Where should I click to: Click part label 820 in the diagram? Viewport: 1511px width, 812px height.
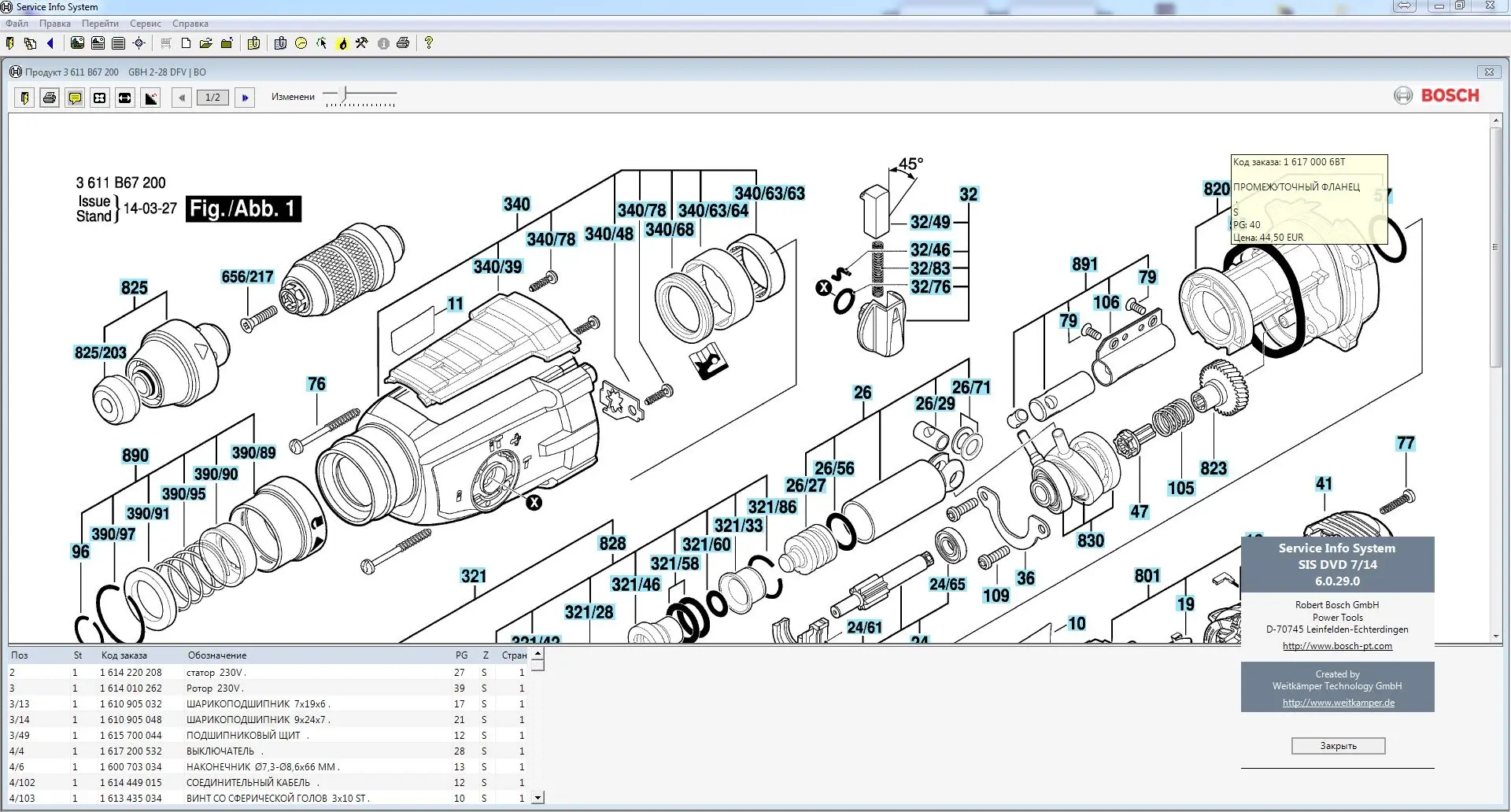(x=1216, y=189)
